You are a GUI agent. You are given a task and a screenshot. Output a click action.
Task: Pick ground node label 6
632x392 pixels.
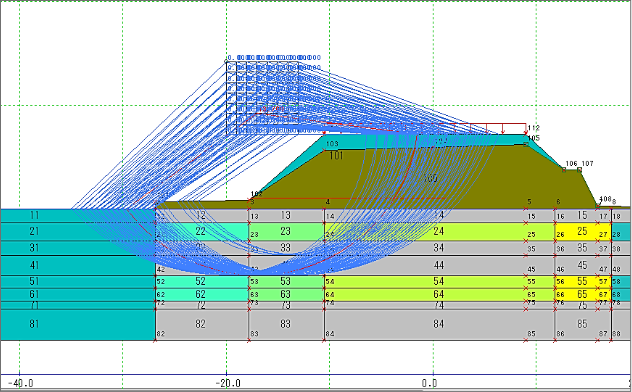tap(559, 202)
